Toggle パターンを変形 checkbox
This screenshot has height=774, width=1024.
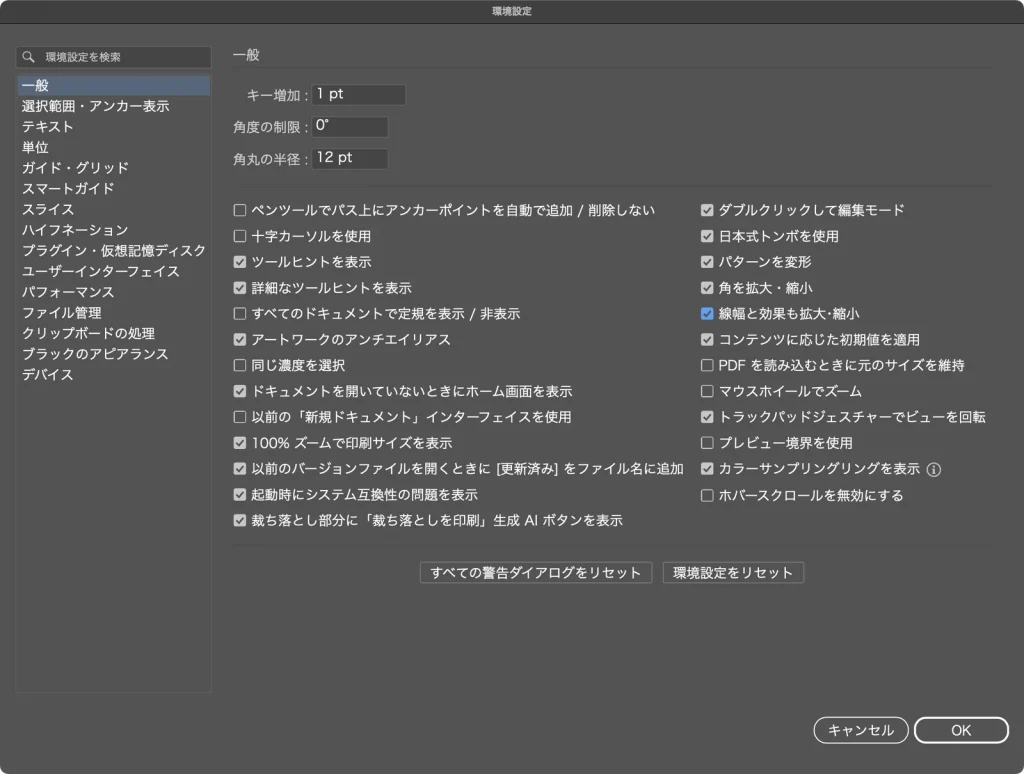click(707, 262)
